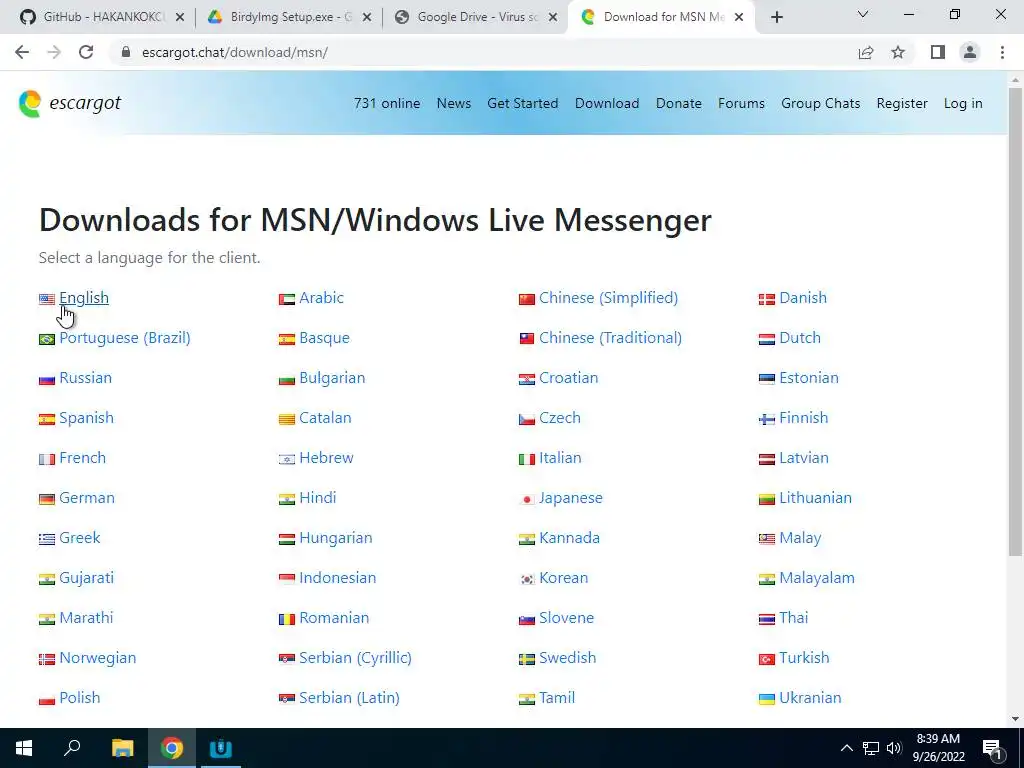Click the Swedish flag icon
The width and height of the screenshot is (1024, 768).
527,660
